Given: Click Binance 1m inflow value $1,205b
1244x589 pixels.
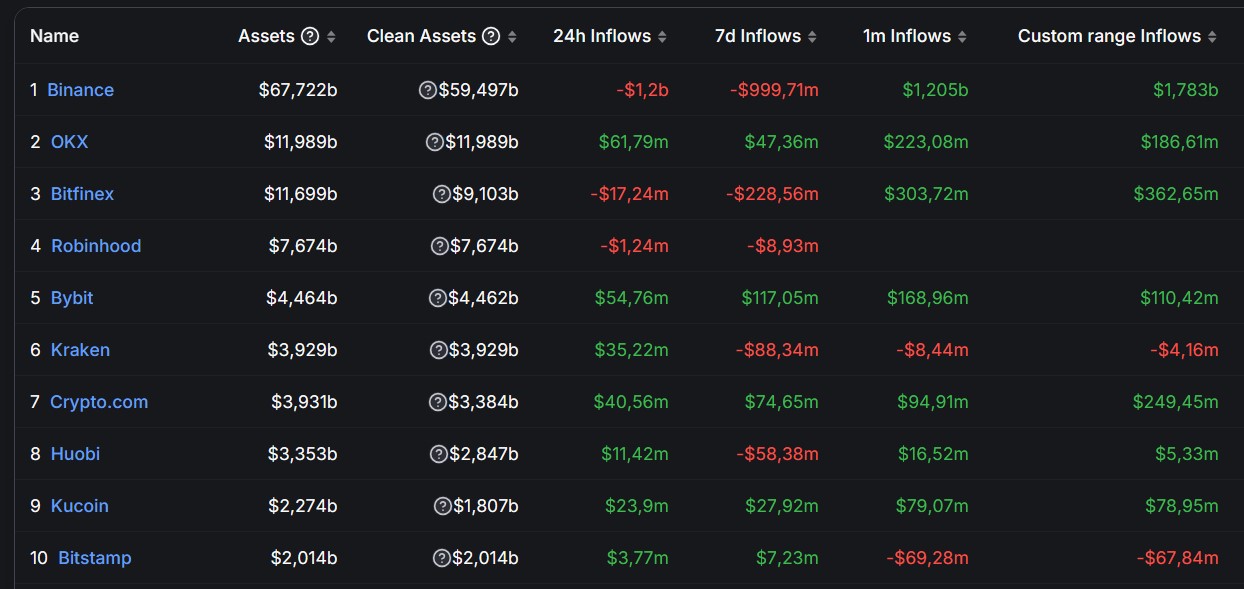Looking at the screenshot, I should [936, 90].
